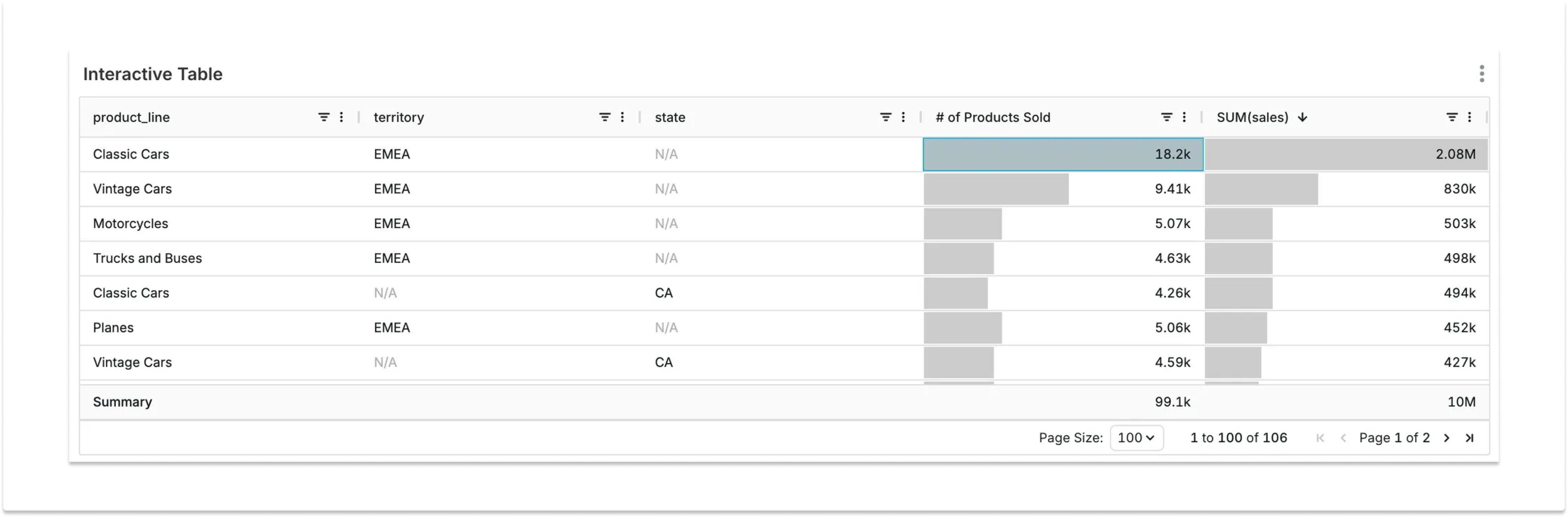Open state column three-dot menu

903,117
